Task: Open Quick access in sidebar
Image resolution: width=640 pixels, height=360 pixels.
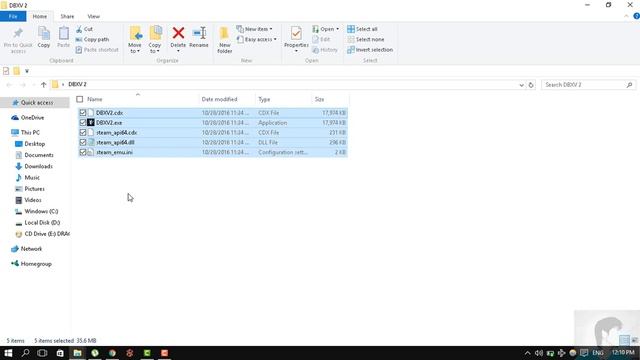Action: pos(36,102)
